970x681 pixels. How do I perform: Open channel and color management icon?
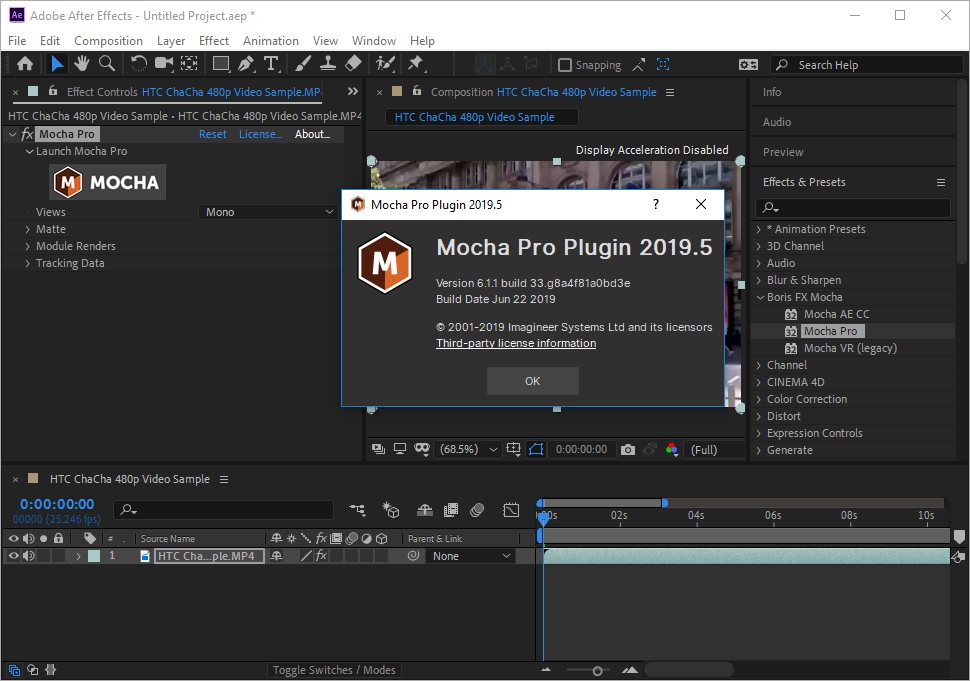click(672, 450)
